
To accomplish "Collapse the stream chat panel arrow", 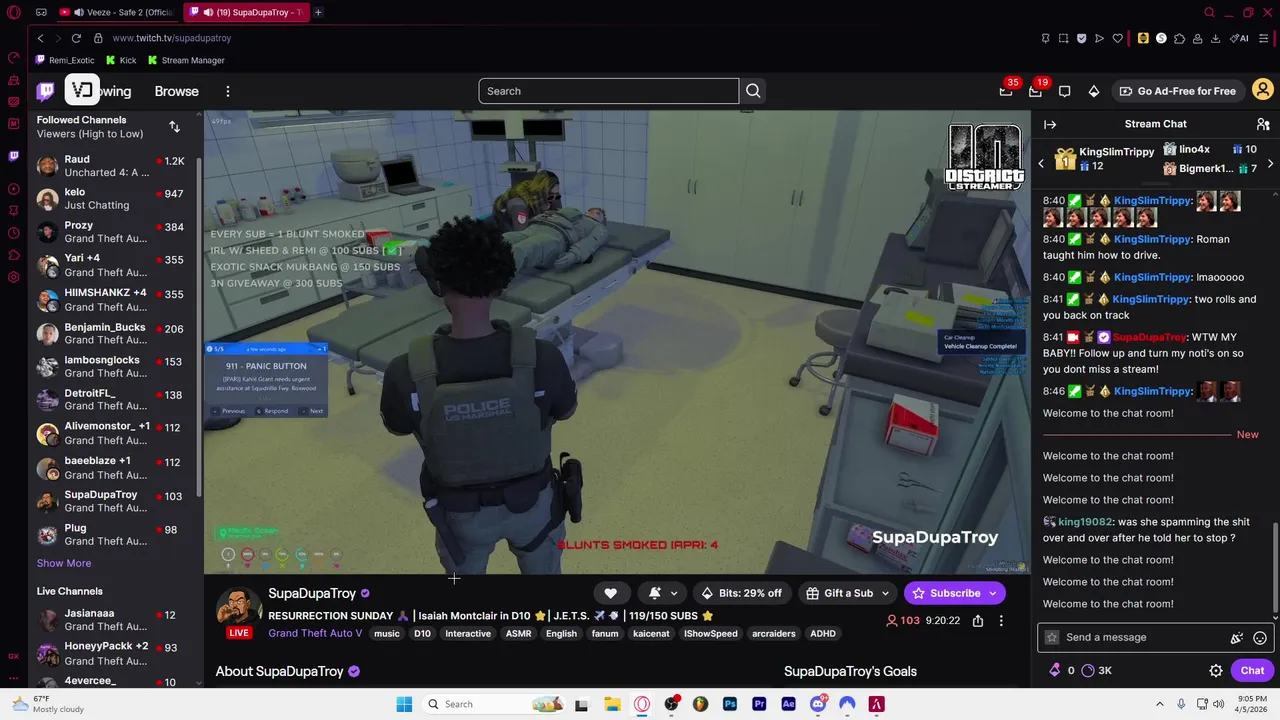I will 1050,124.
